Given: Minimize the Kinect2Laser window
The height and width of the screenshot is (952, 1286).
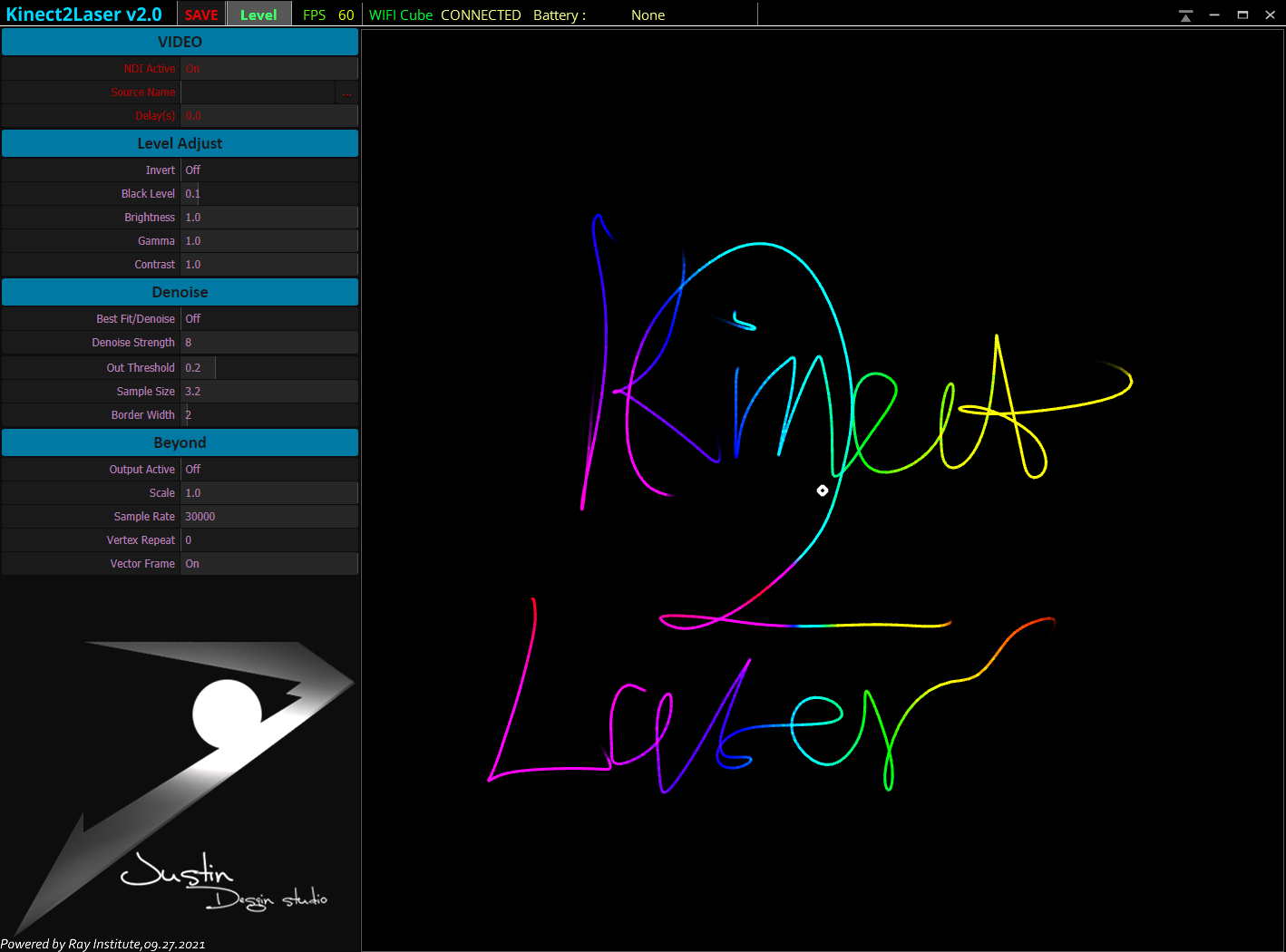Looking at the screenshot, I should click(1214, 15).
